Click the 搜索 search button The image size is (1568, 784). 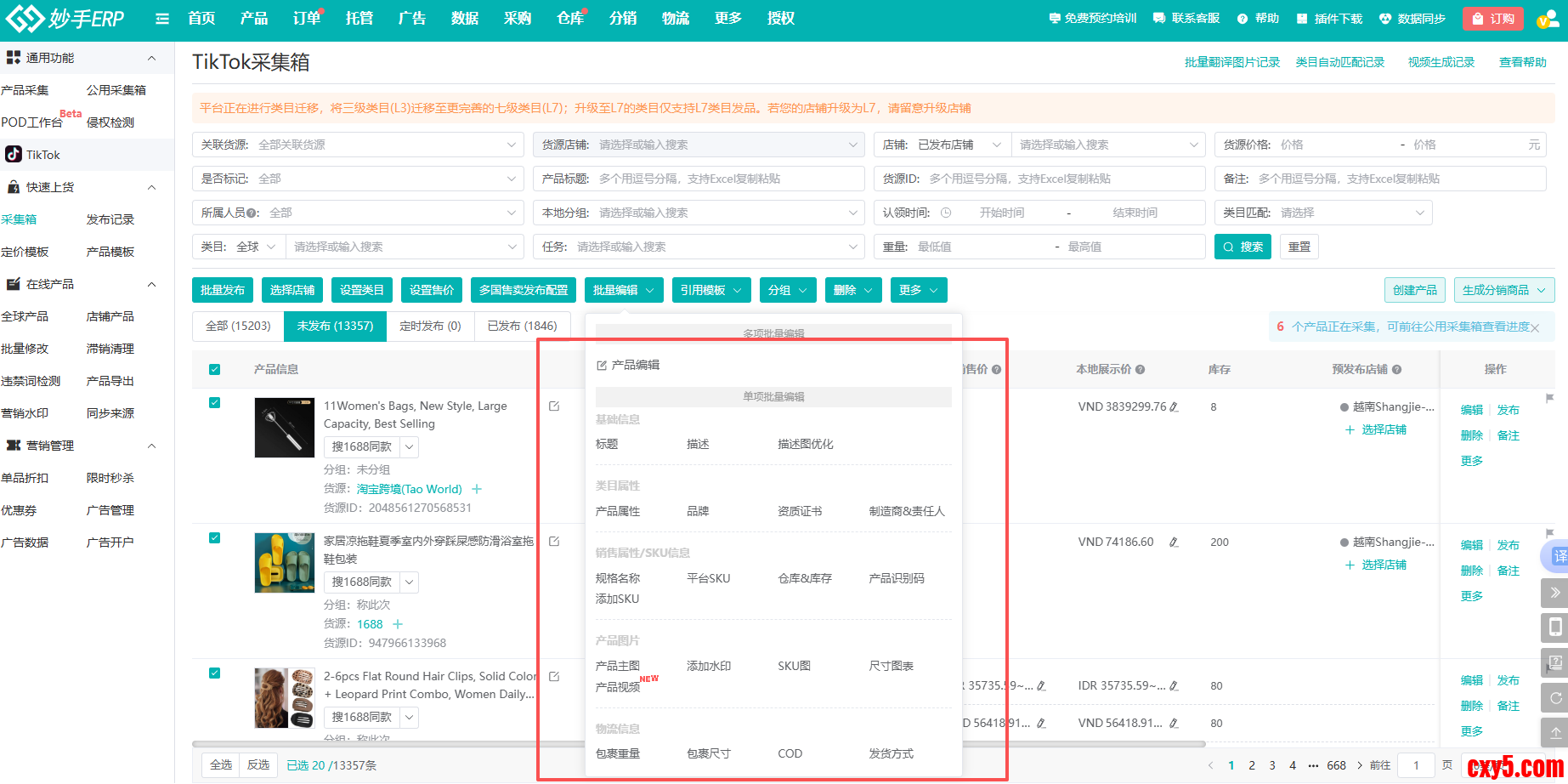(1242, 247)
